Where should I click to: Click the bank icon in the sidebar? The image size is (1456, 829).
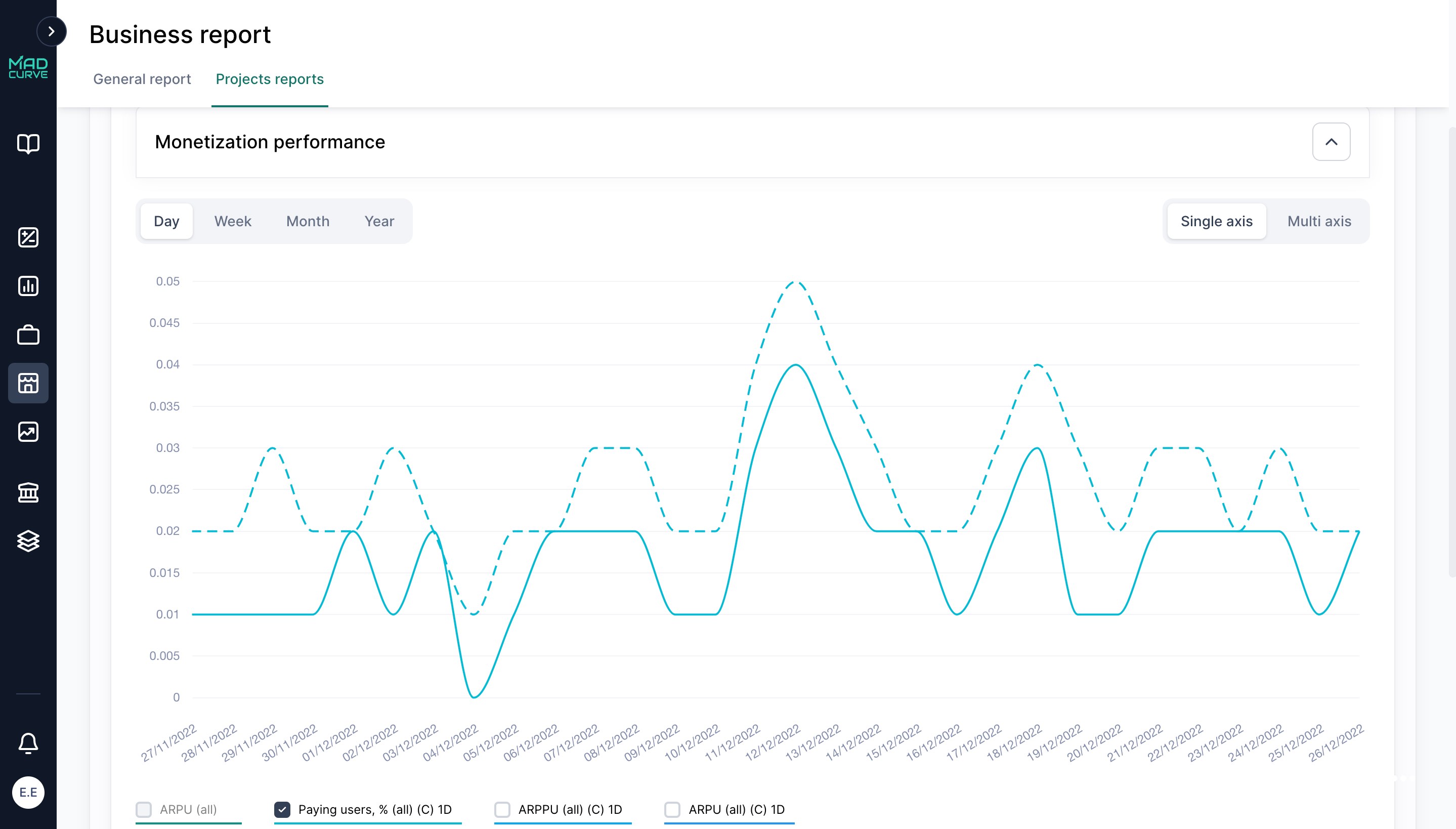(28, 491)
